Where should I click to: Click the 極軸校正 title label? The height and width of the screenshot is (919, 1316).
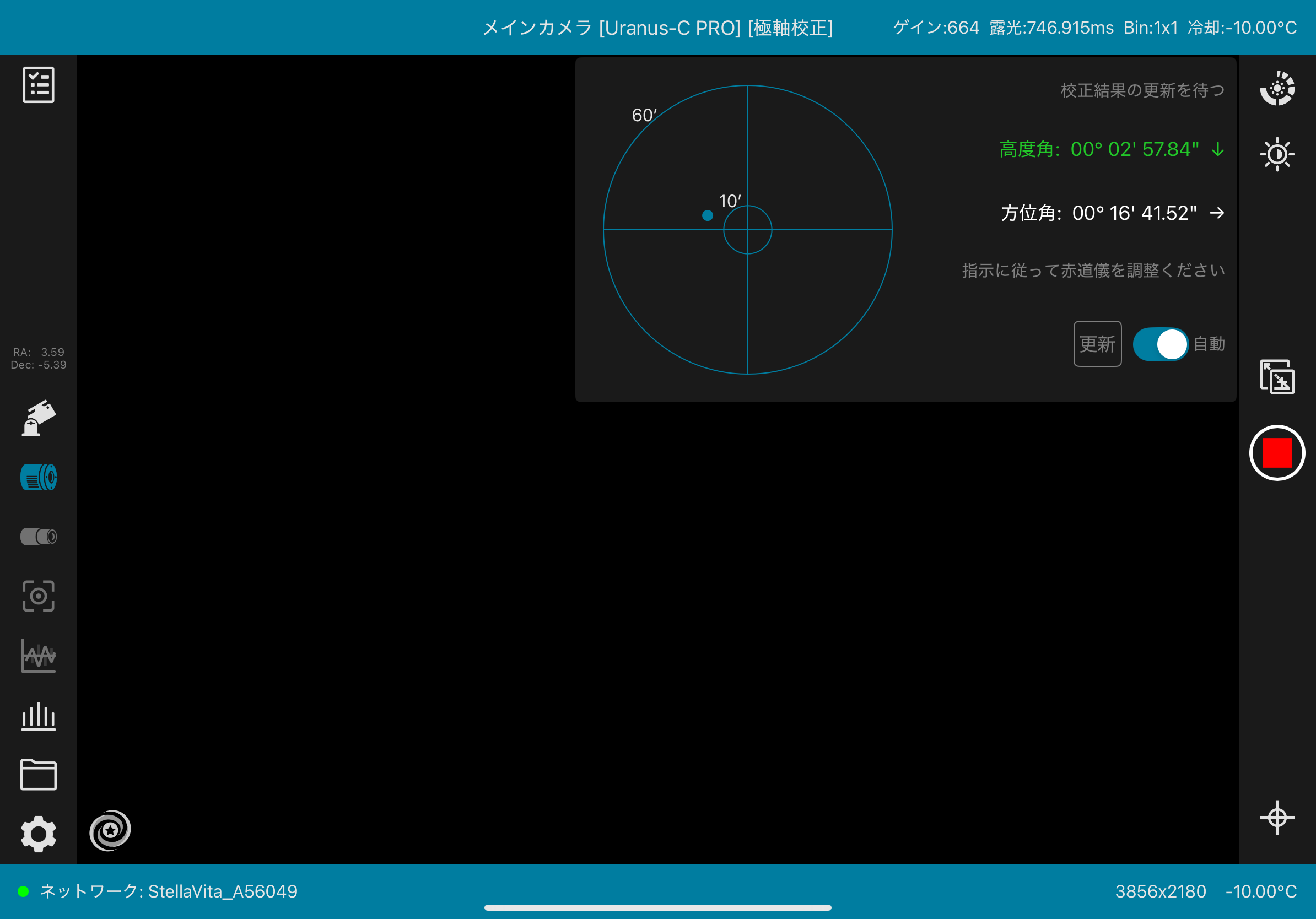(790, 28)
